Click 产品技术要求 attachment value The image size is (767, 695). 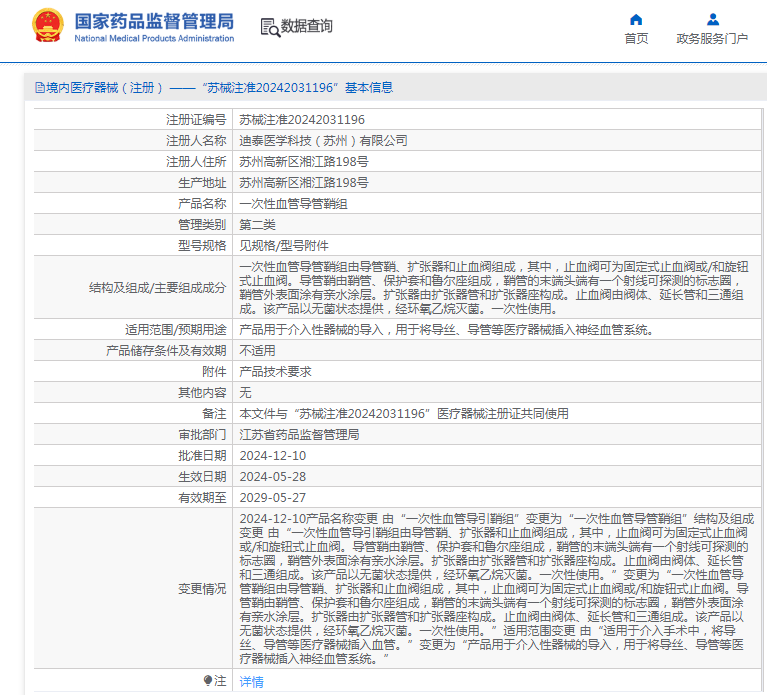tap(275, 372)
